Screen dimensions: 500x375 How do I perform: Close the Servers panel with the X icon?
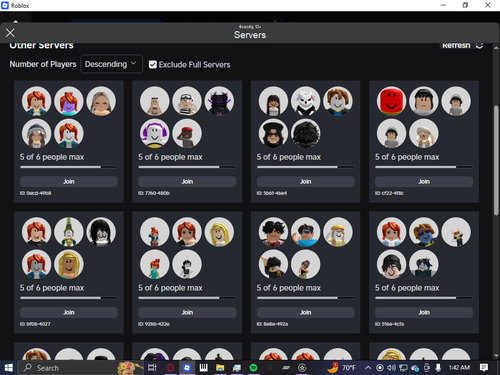point(10,33)
